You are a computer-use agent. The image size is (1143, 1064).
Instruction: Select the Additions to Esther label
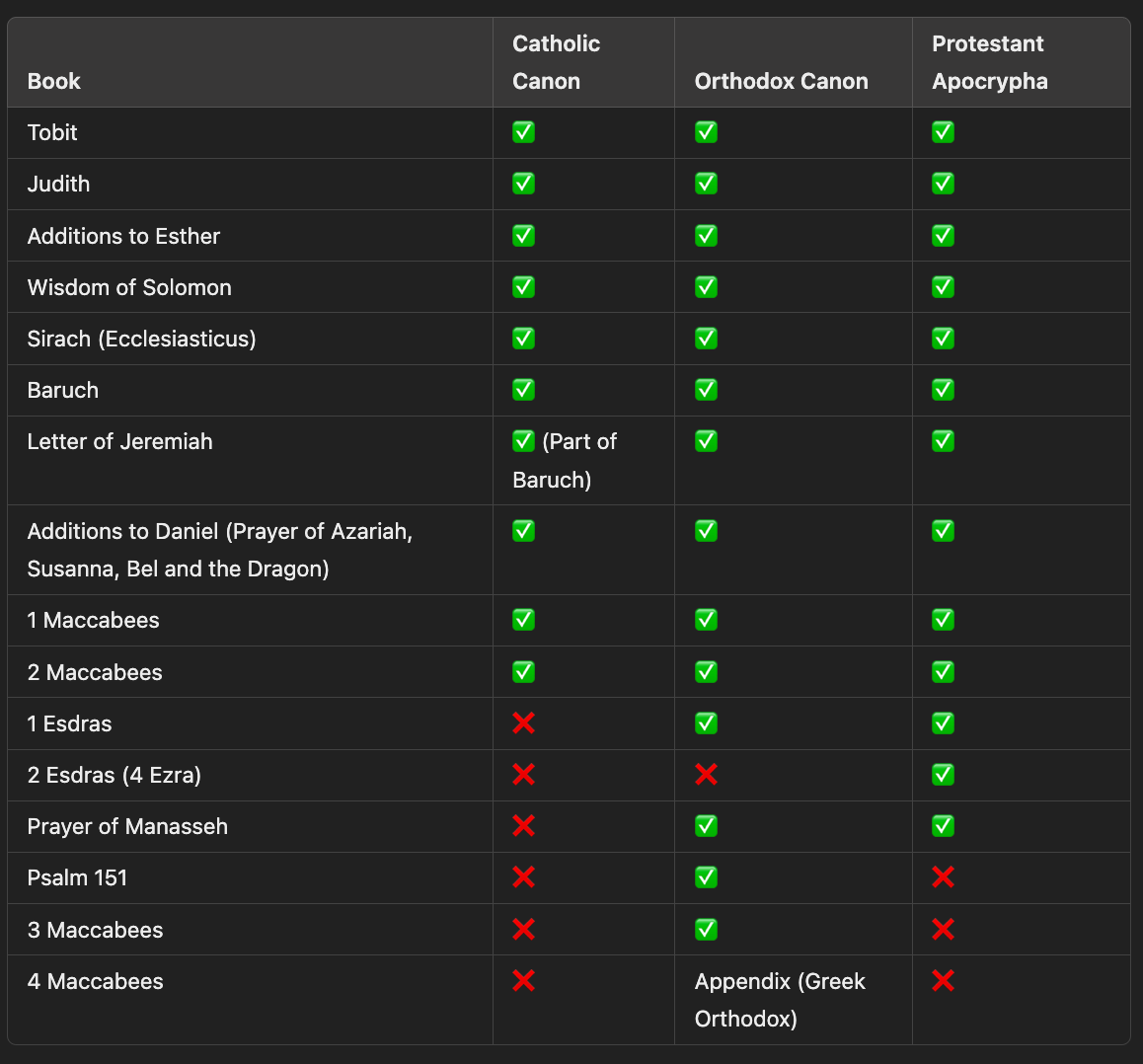123,236
